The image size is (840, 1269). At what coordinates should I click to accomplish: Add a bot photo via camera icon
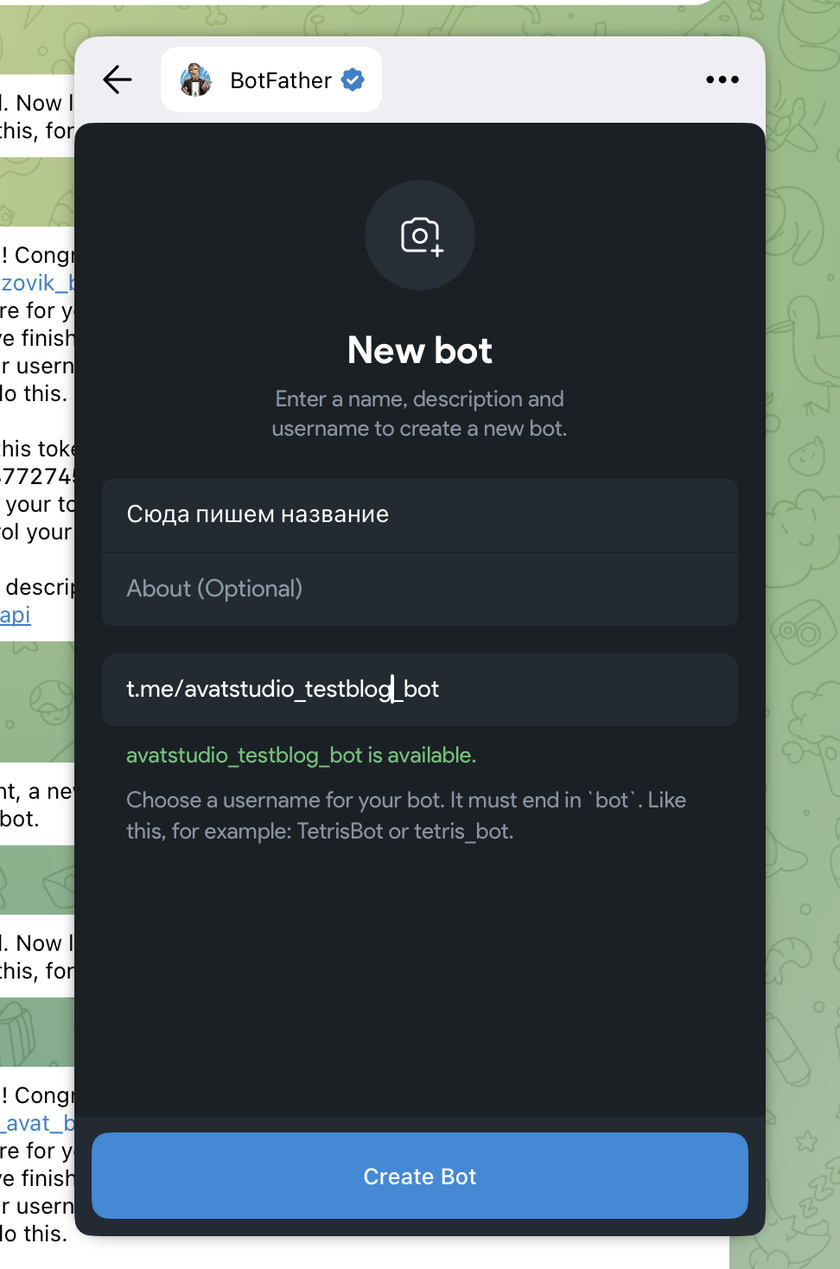click(x=420, y=235)
